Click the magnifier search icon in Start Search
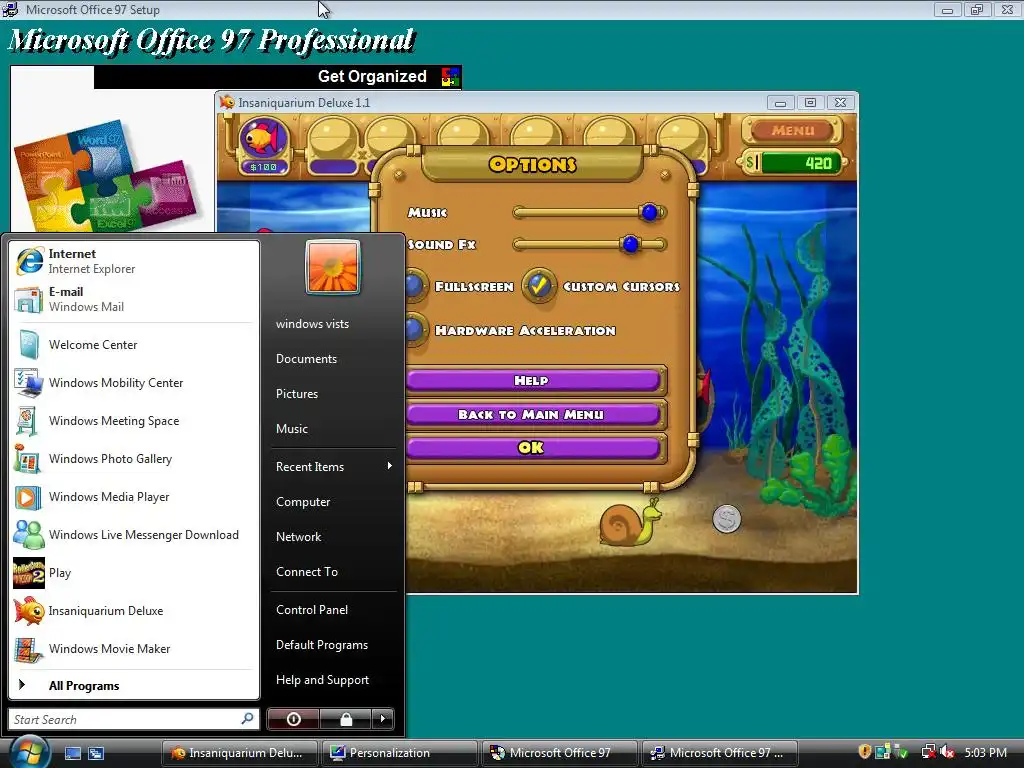 pos(247,719)
